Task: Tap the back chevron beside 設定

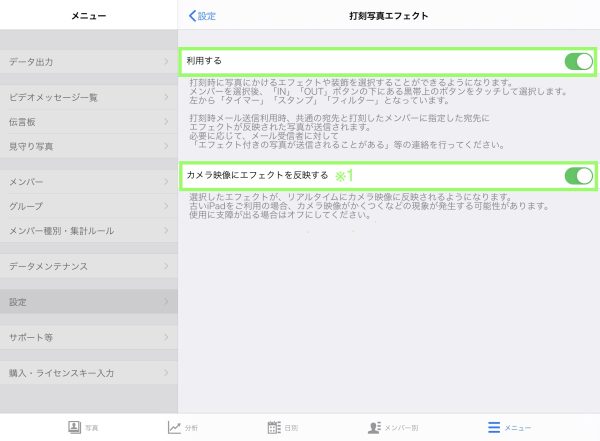Action: pyautogui.click(x=192, y=16)
